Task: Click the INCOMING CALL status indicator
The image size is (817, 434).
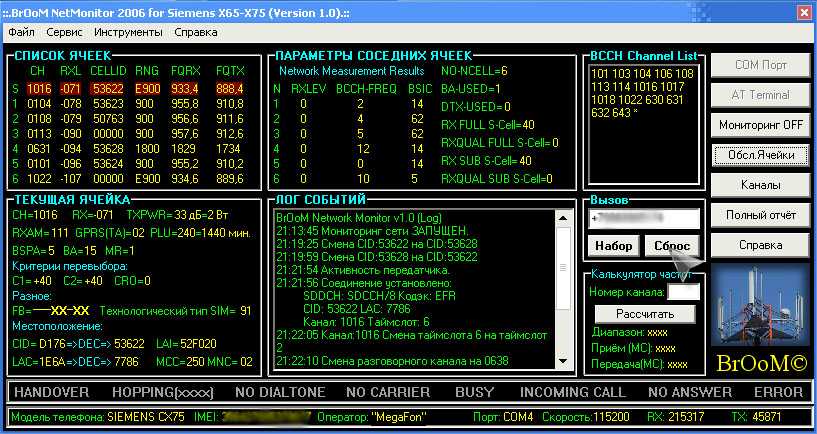Action: point(573,392)
